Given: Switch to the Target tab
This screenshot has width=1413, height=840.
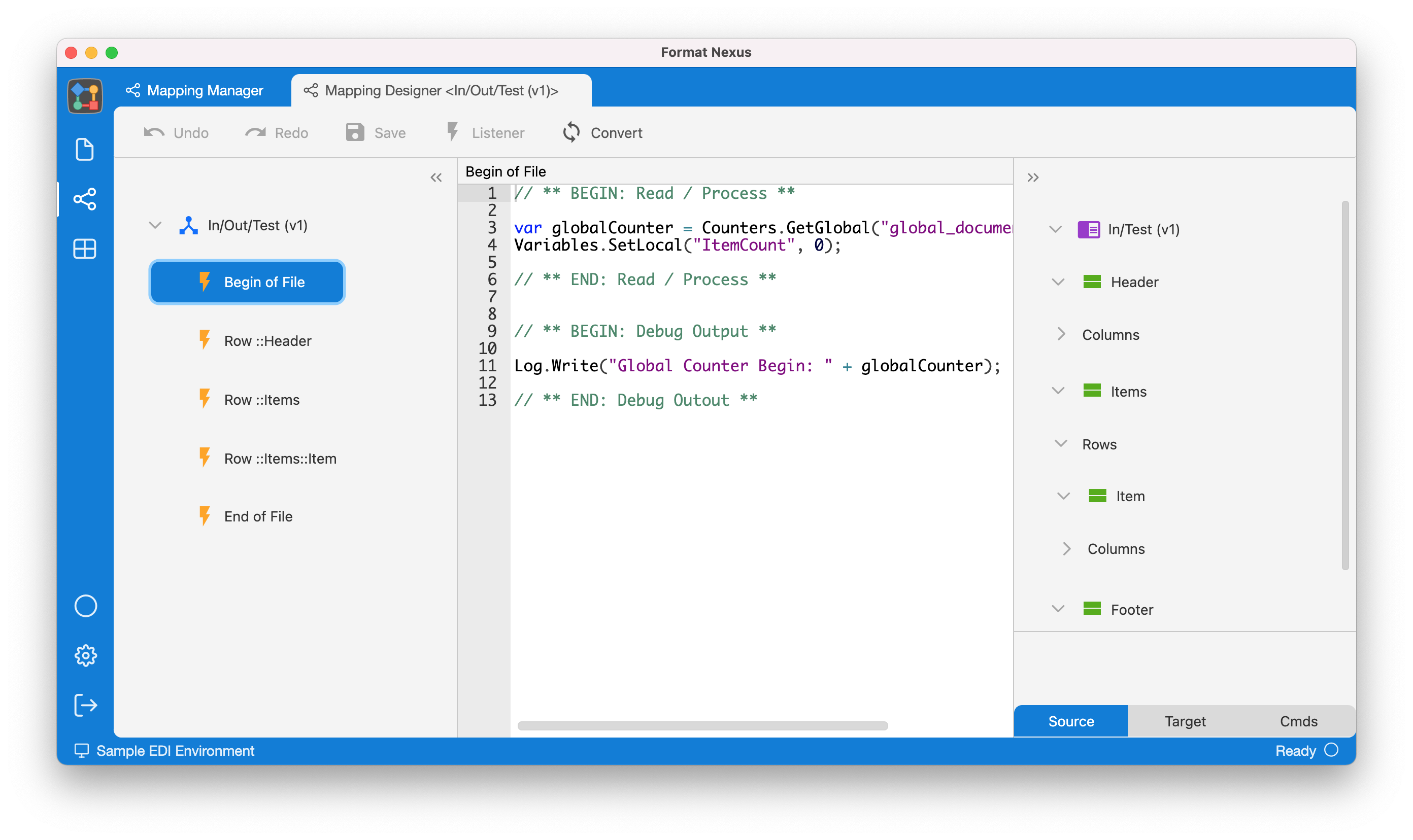Looking at the screenshot, I should pos(1185,721).
